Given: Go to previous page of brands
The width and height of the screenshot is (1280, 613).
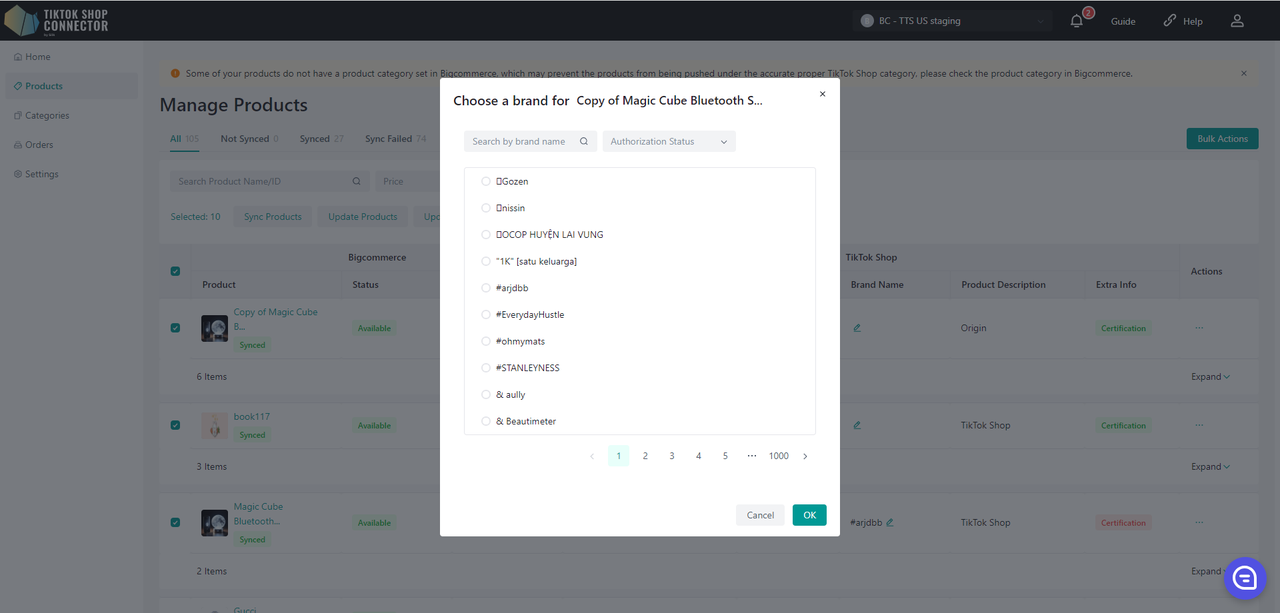Looking at the screenshot, I should 592,456.
